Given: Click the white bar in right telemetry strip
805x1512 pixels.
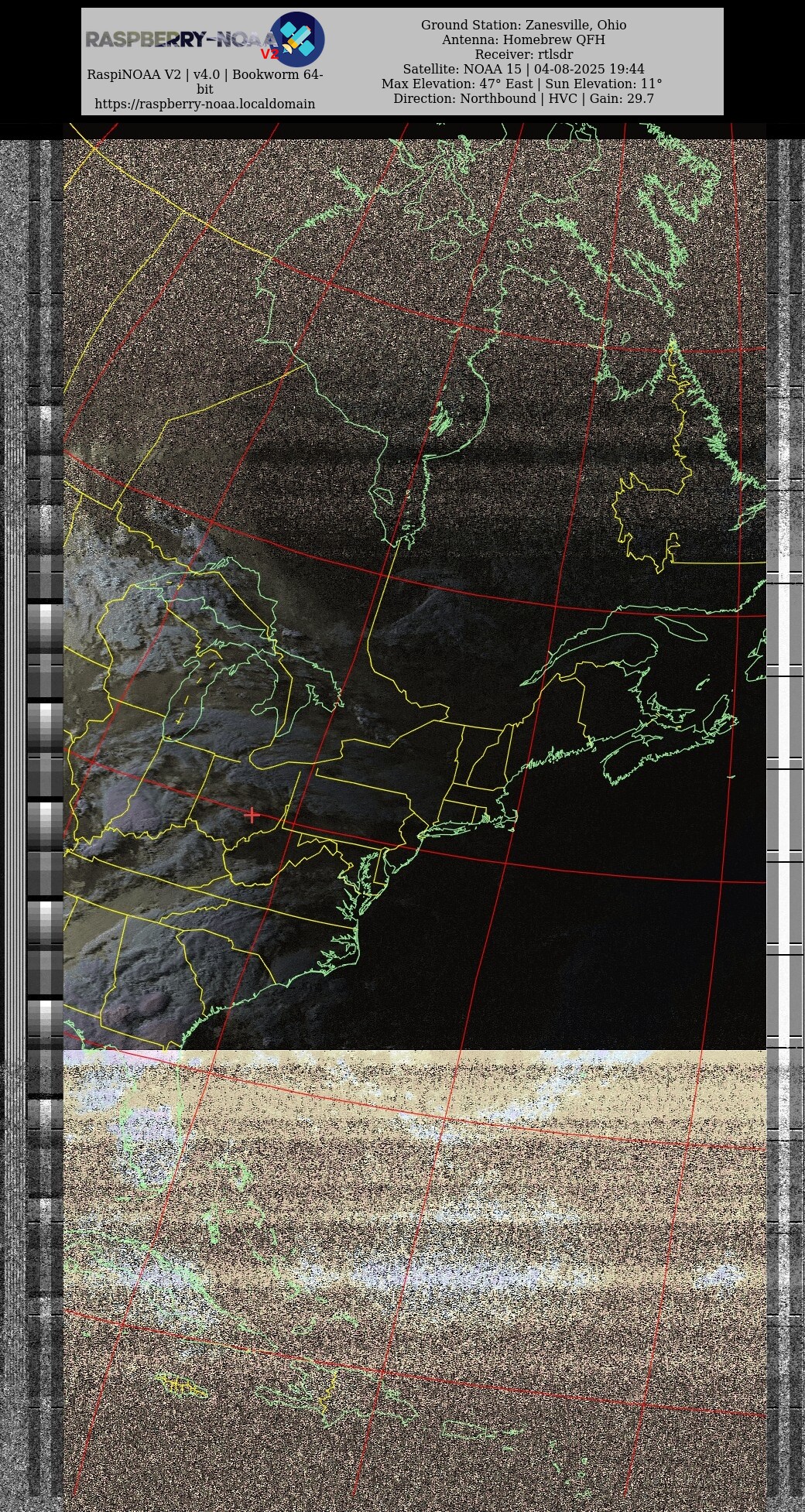Looking at the screenshot, I should (784, 812).
